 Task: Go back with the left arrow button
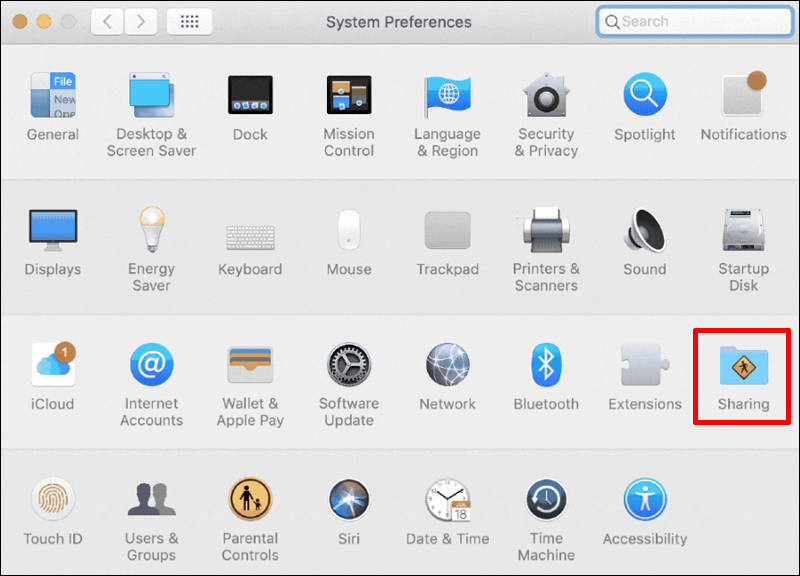(107, 21)
